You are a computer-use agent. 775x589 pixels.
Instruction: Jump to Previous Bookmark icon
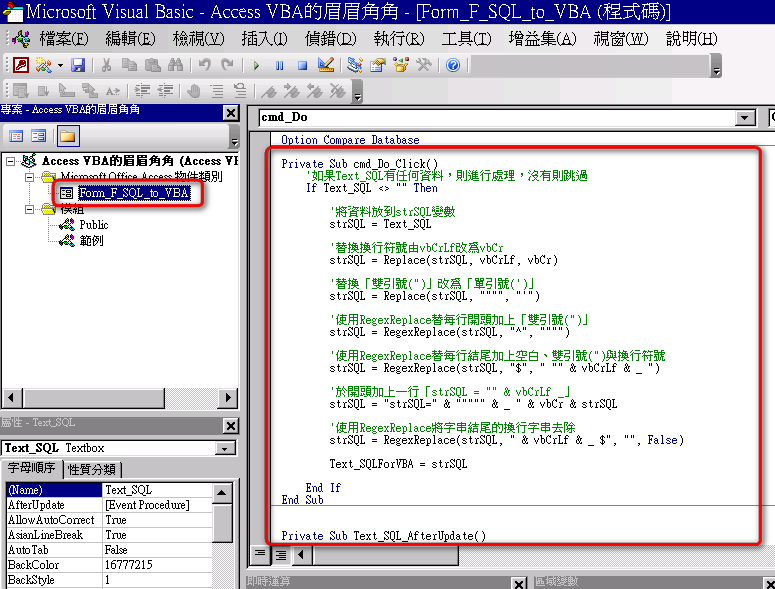315,91
